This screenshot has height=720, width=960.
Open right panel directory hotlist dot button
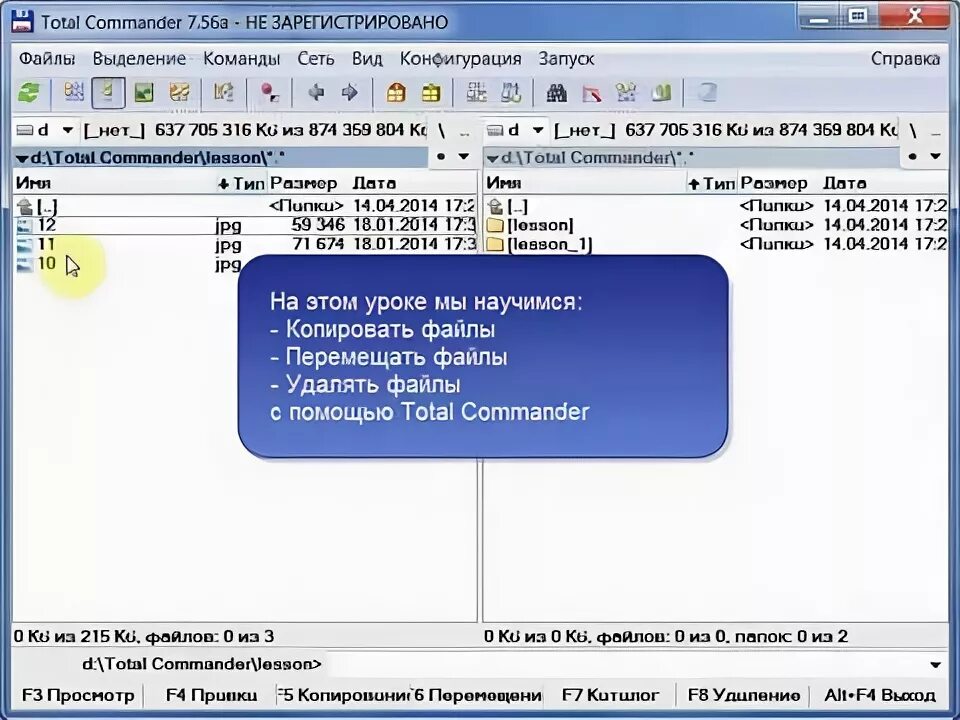pos(913,157)
